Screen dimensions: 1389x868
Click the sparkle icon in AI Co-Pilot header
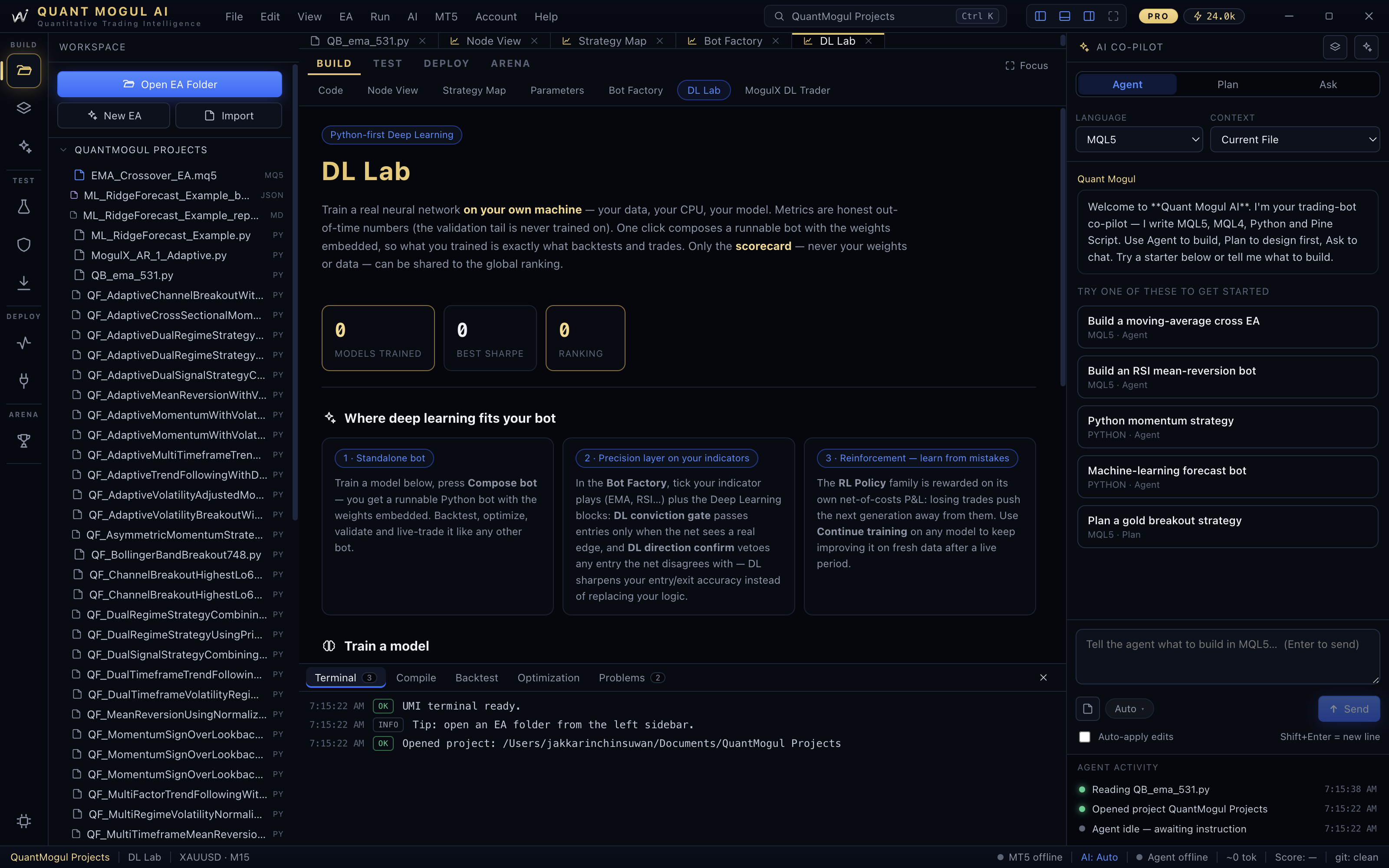(x=1366, y=47)
